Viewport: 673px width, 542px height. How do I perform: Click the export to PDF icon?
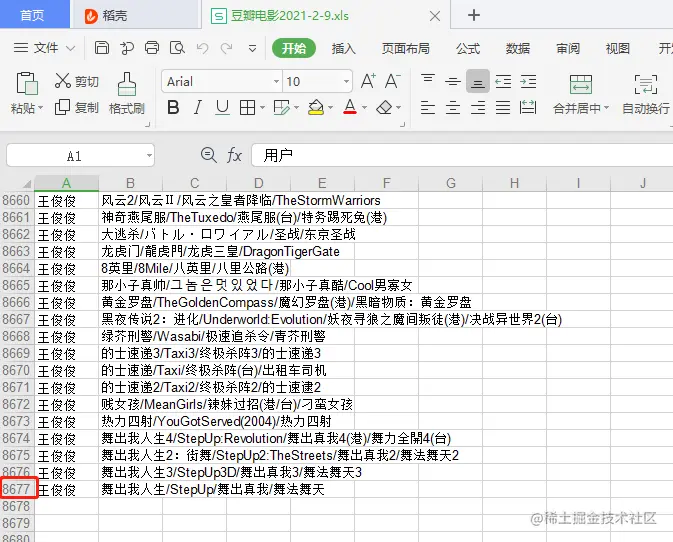coord(127,48)
